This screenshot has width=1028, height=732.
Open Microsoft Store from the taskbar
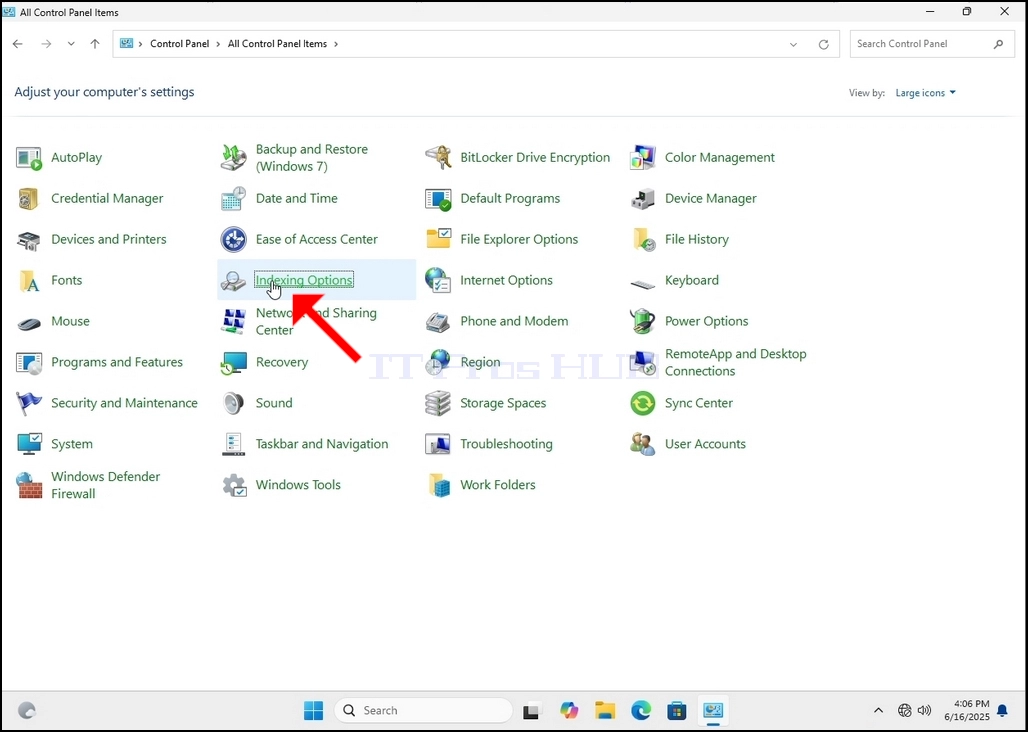pos(677,710)
